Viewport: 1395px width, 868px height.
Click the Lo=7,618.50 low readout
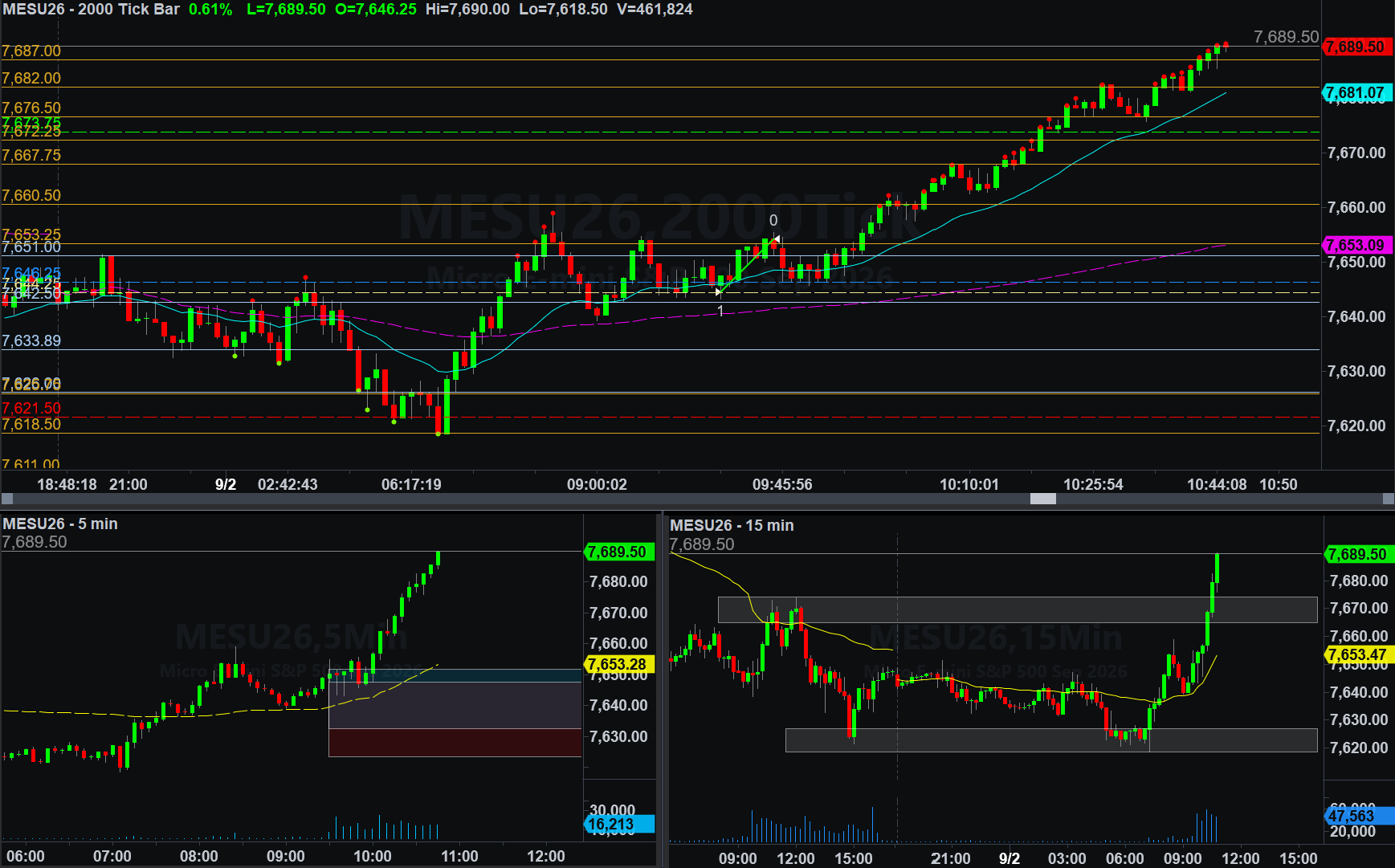563,10
